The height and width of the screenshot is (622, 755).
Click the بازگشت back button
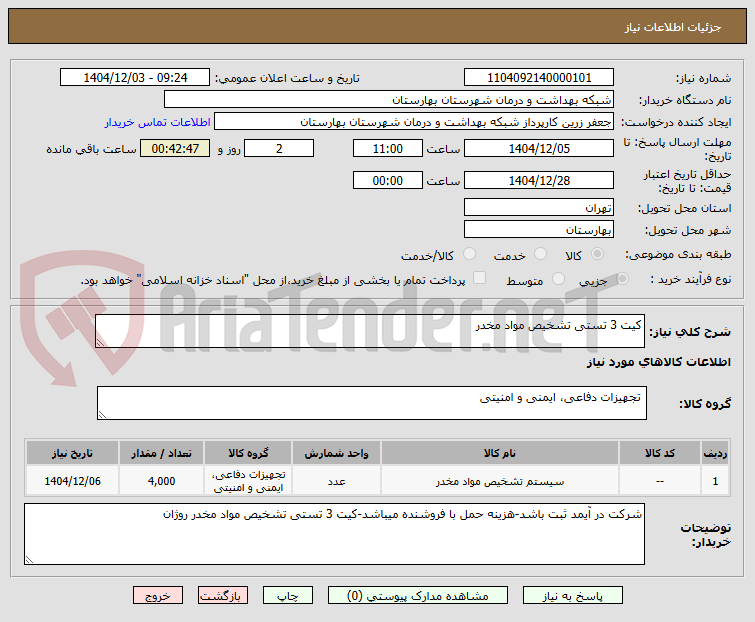tap(222, 596)
